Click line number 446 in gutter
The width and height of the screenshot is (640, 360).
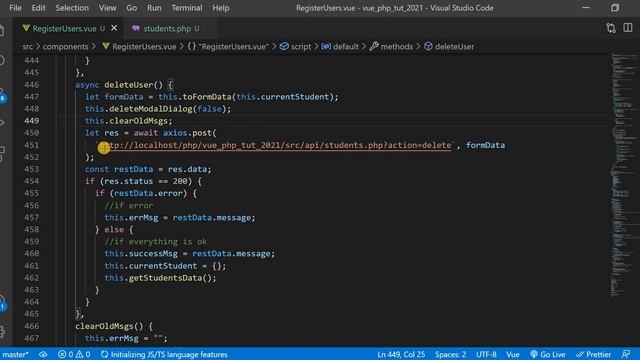[31, 85]
